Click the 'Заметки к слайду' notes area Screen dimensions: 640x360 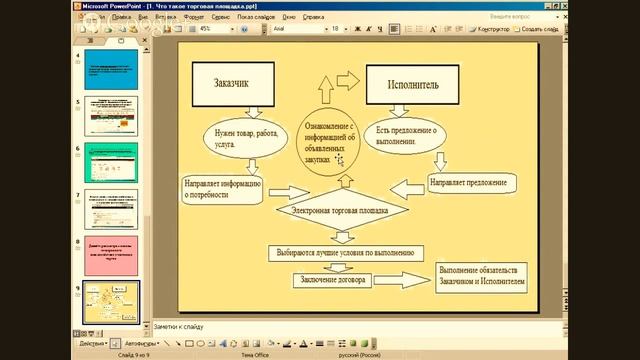[x=358, y=327]
